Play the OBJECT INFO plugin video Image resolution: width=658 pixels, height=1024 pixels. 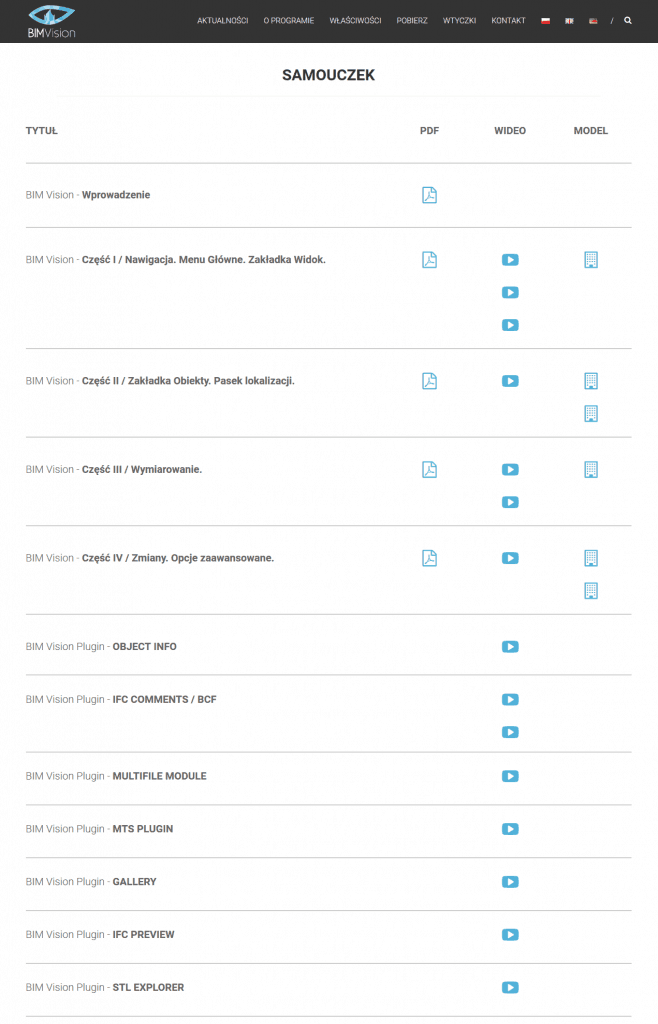[x=510, y=647]
